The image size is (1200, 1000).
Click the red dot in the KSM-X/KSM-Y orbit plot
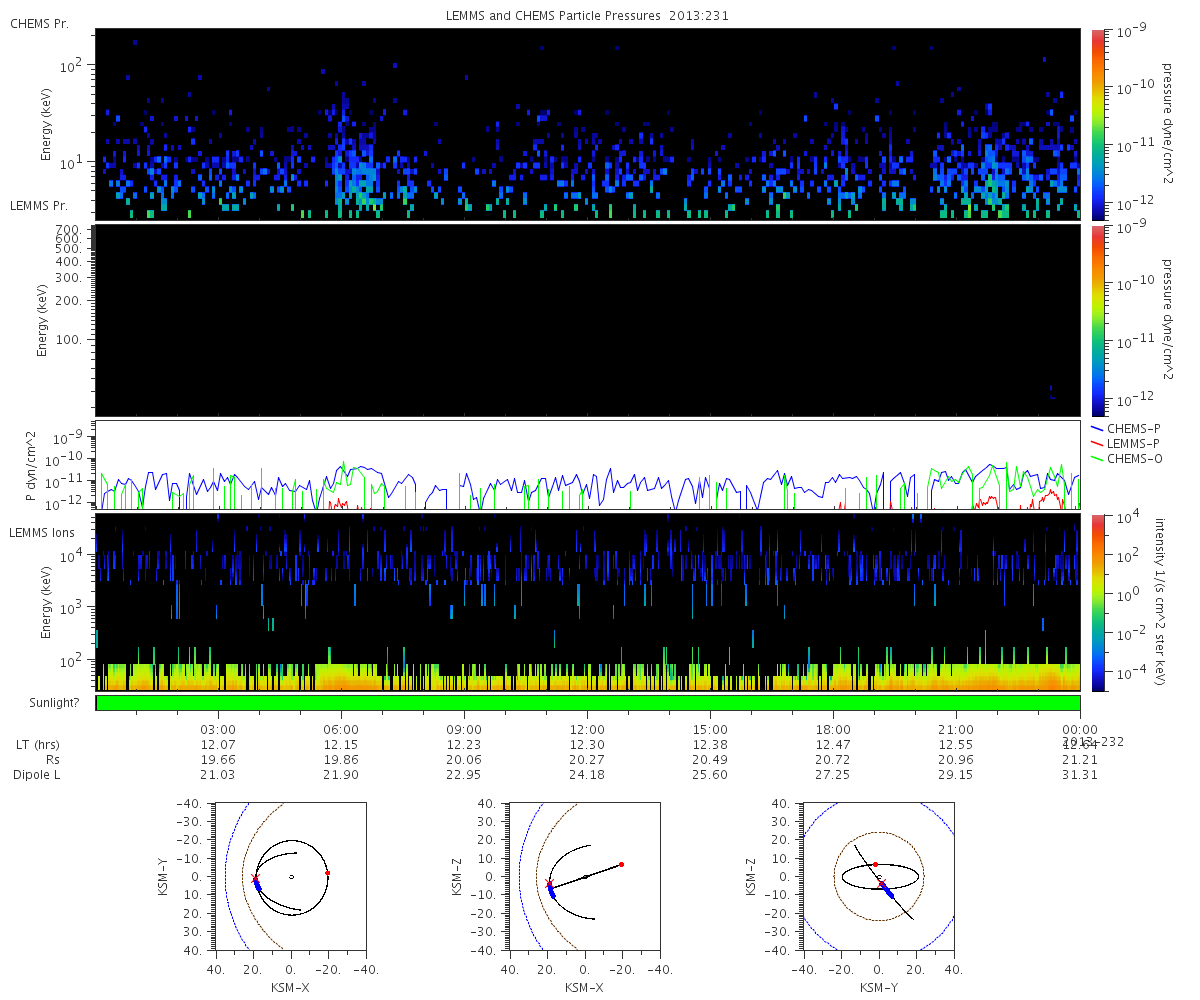point(327,873)
